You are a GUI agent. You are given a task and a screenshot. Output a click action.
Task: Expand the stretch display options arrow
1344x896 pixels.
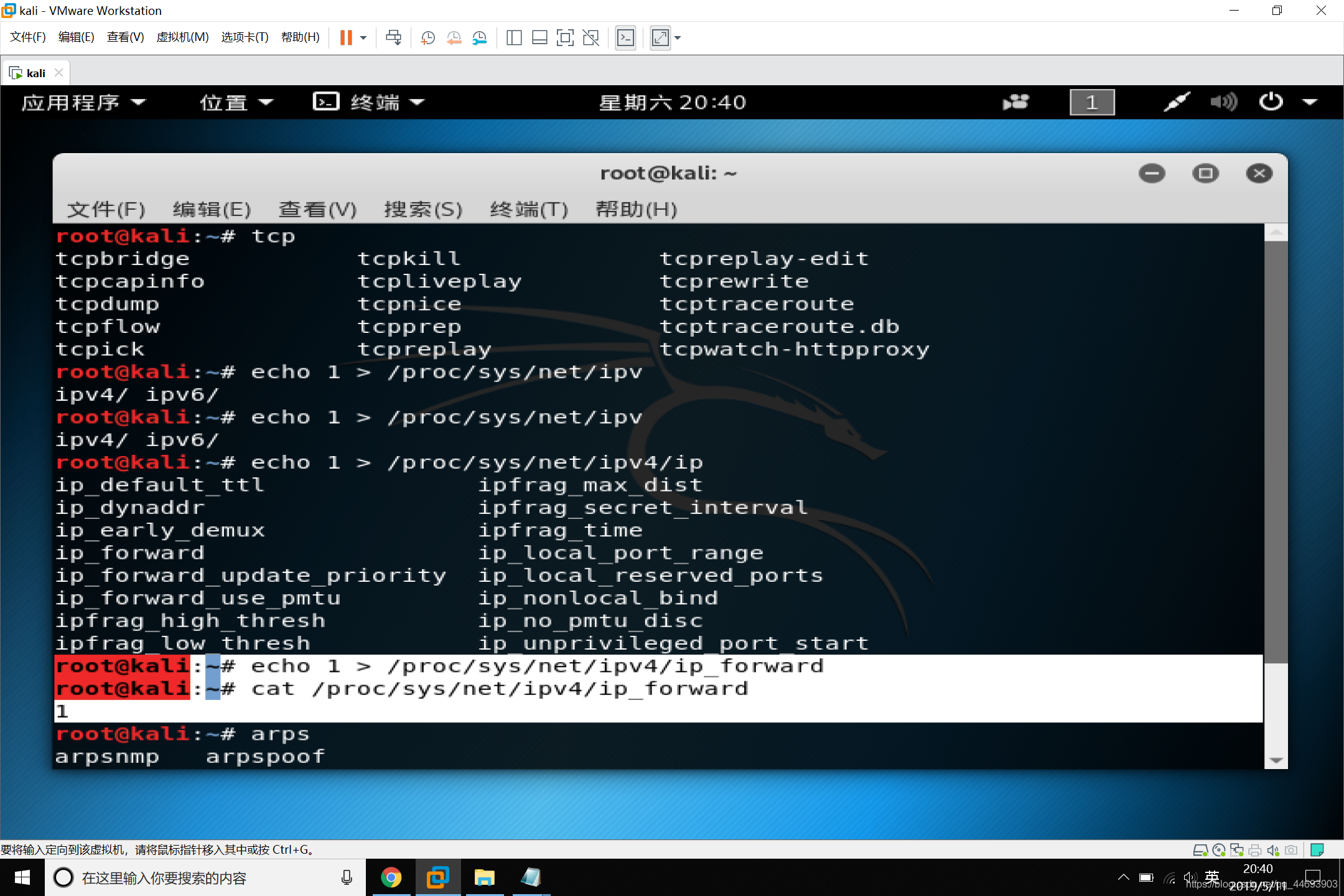point(678,38)
